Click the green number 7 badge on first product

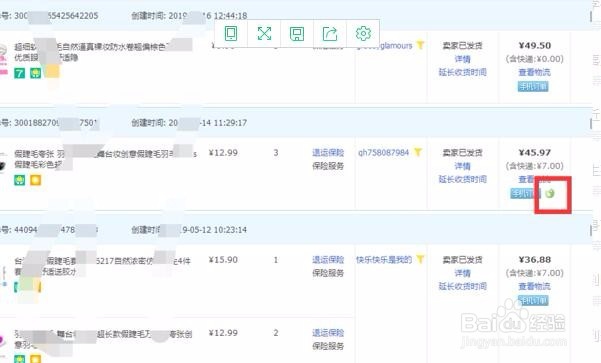pyautogui.click(x=20, y=73)
